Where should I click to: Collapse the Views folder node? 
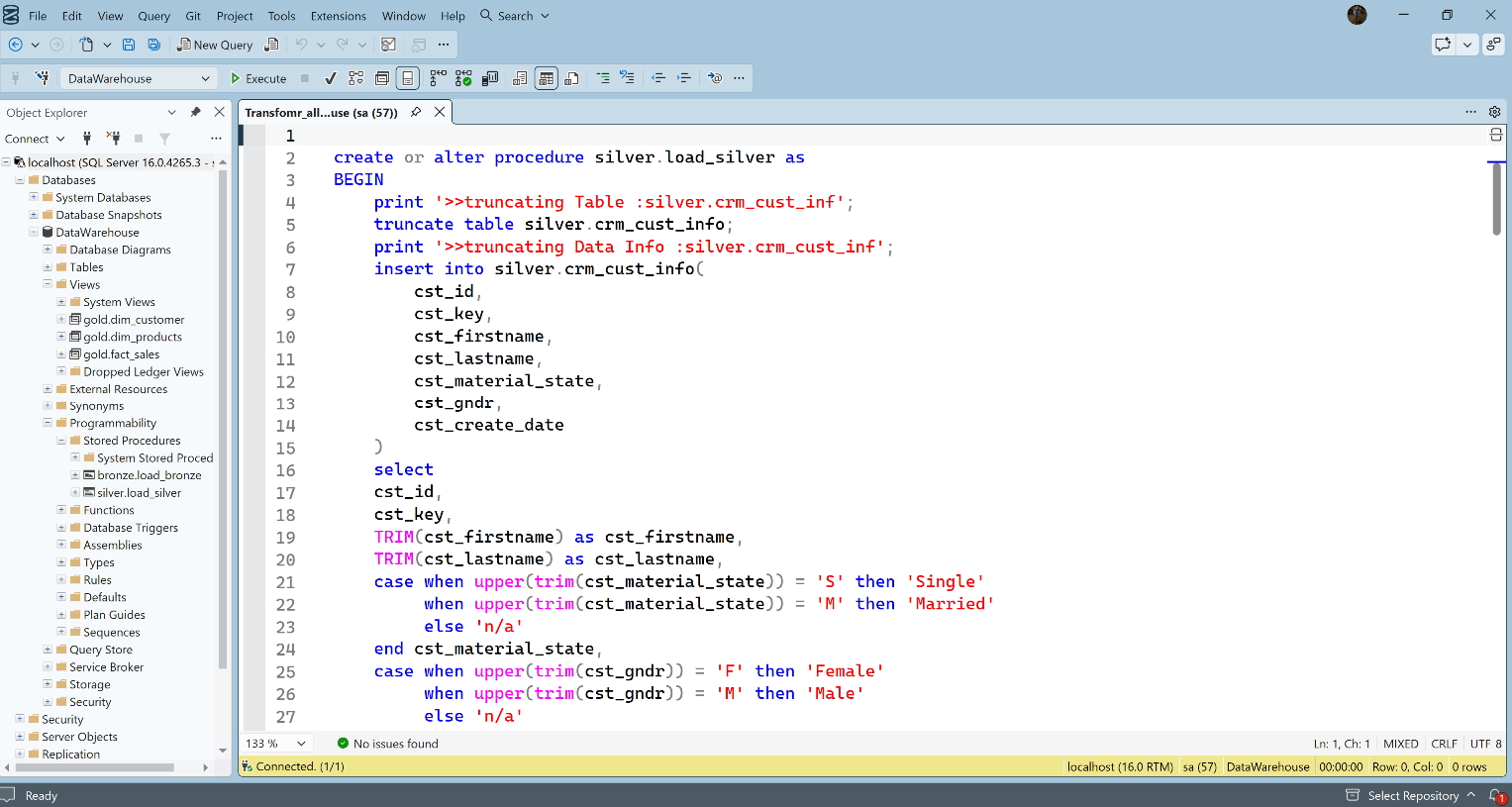point(48,284)
